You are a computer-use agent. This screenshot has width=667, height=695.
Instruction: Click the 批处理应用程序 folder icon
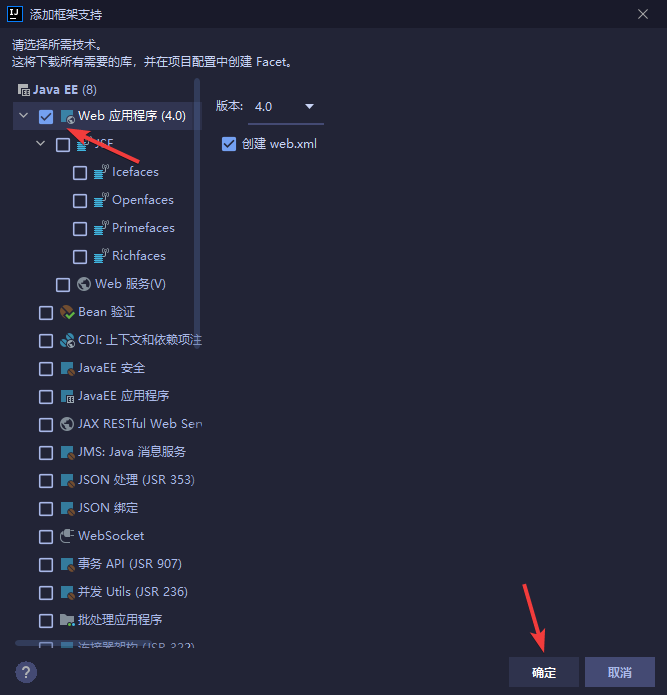(67, 620)
